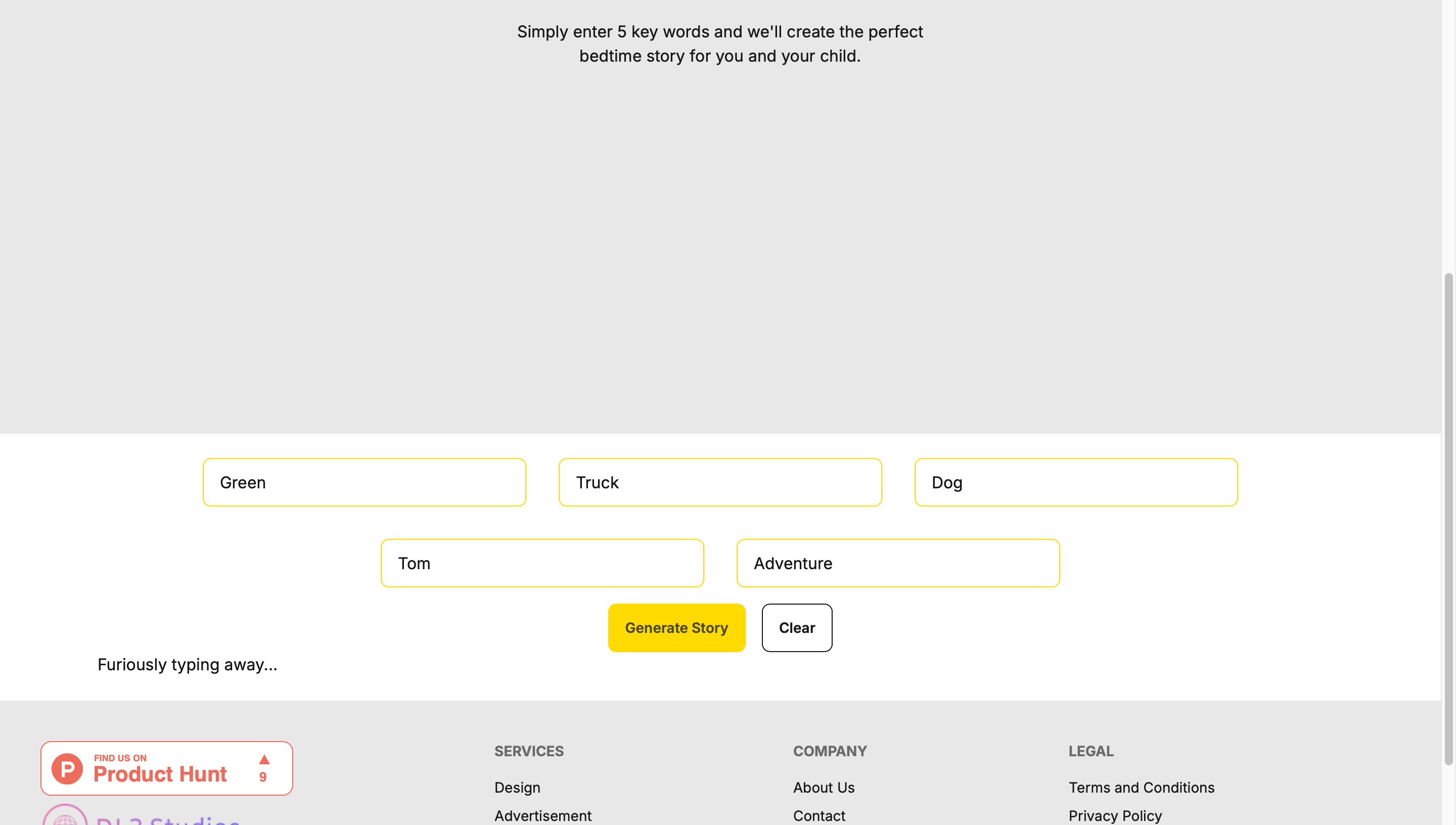Image resolution: width=1456 pixels, height=825 pixels.
Task: Click the Product Hunt logo icon
Action: tap(67, 768)
